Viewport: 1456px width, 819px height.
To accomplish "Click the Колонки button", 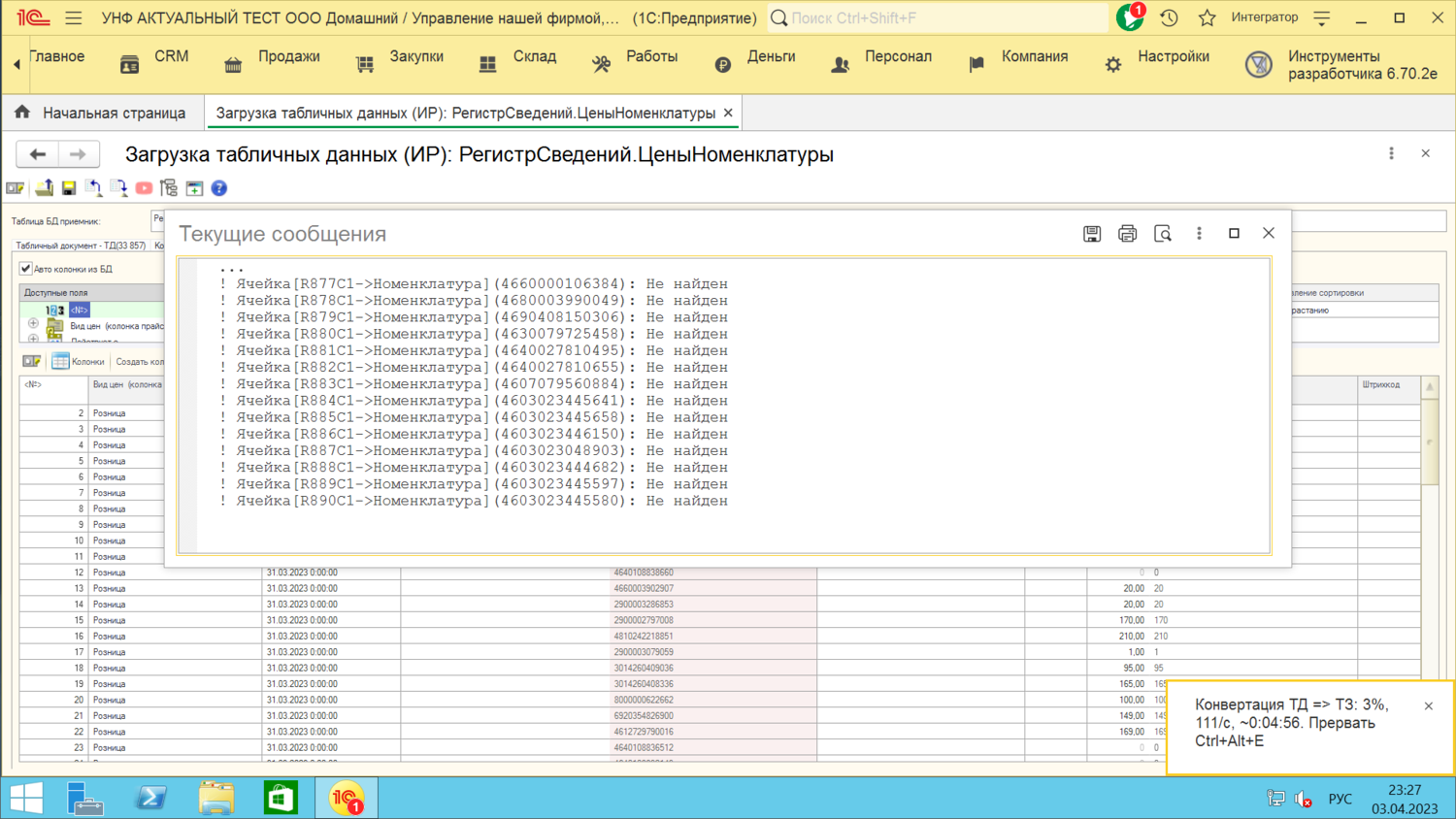I will [78, 362].
